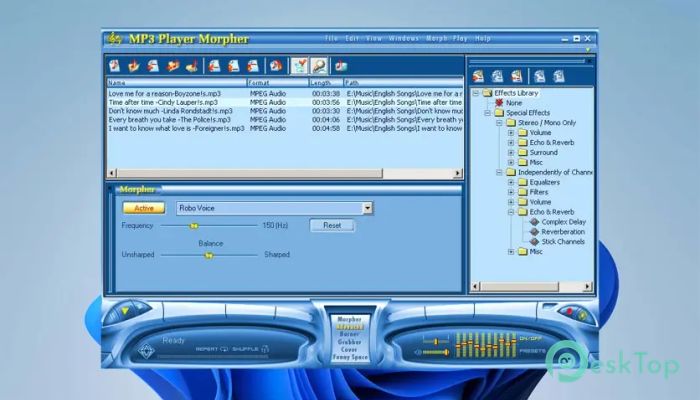Click the round red icon in the playlist toolbar

276,66
